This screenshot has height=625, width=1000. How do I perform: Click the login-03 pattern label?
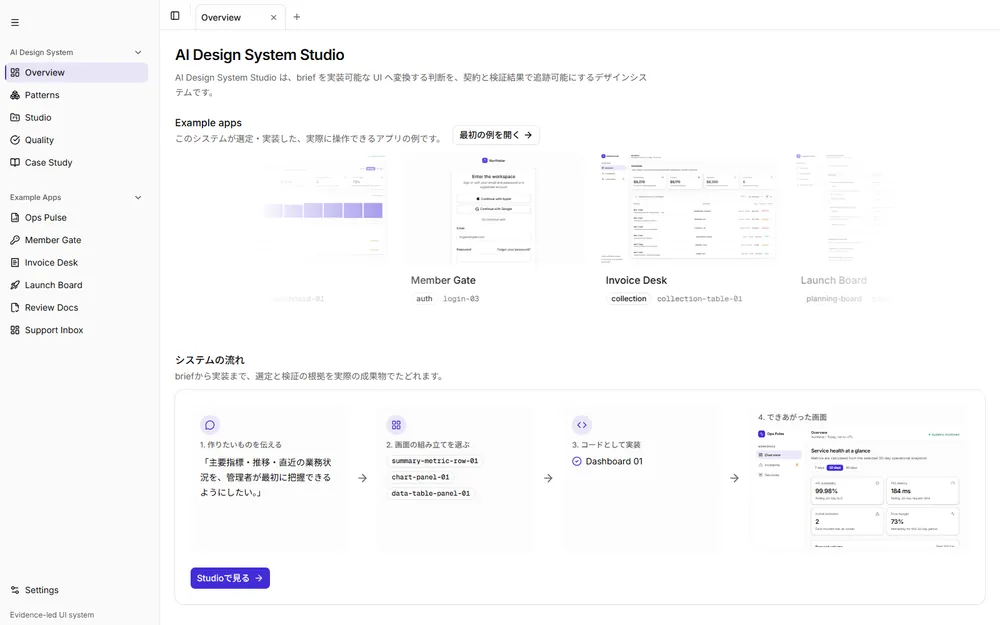461,298
